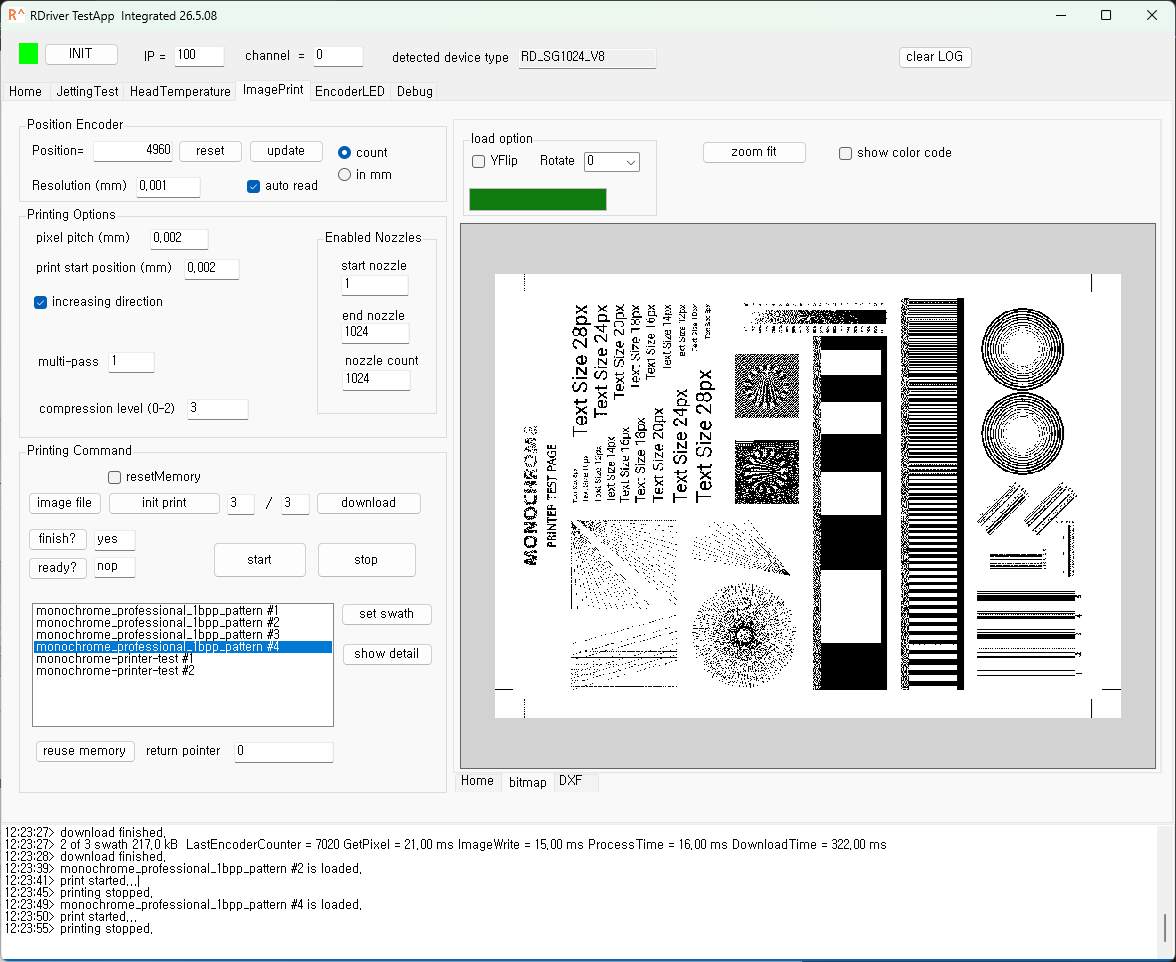
Task: Click the pixel pitch input field
Action: pyautogui.click(x=179, y=238)
